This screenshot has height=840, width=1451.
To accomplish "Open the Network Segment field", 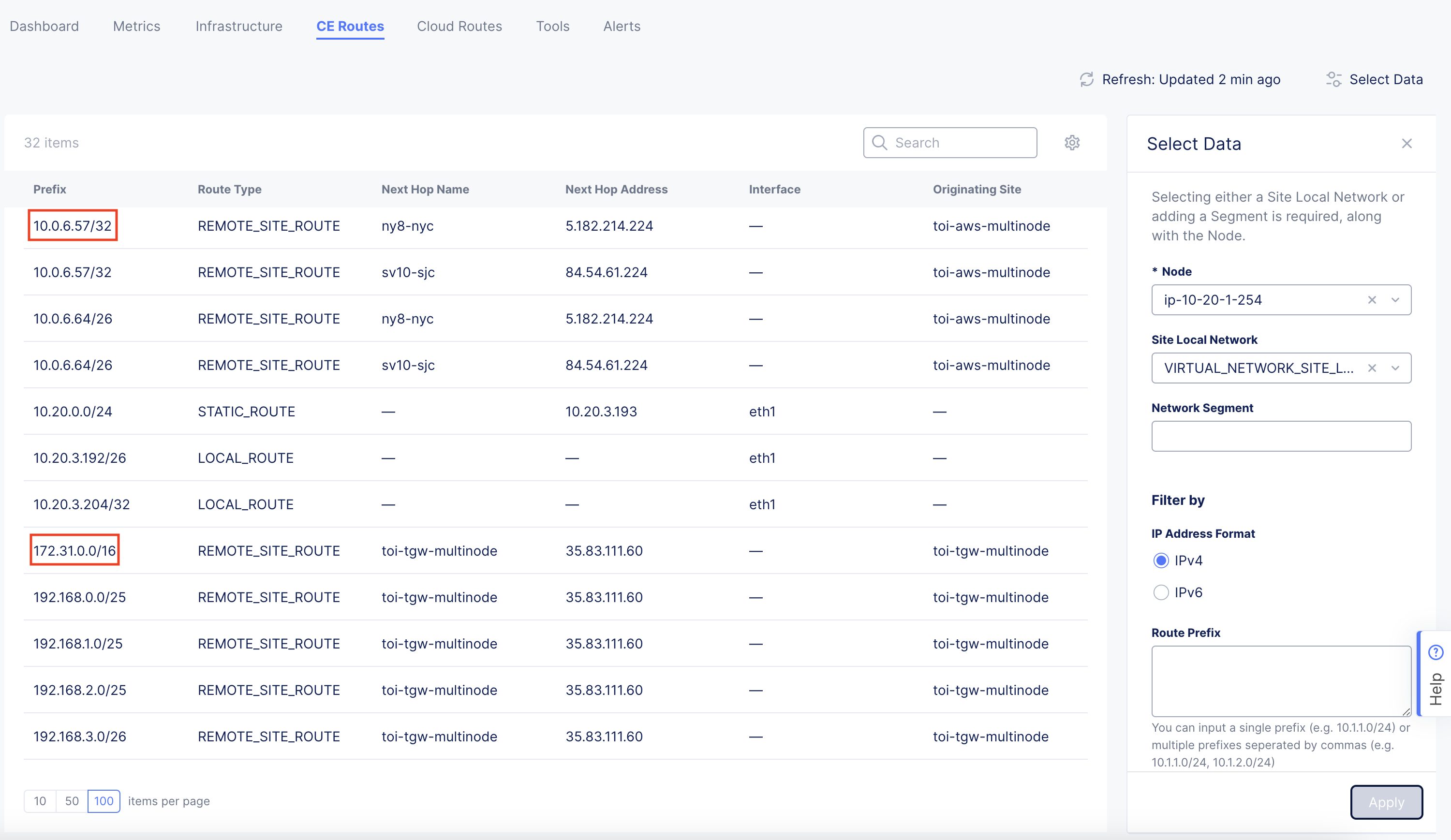I will click(1281, 436).
